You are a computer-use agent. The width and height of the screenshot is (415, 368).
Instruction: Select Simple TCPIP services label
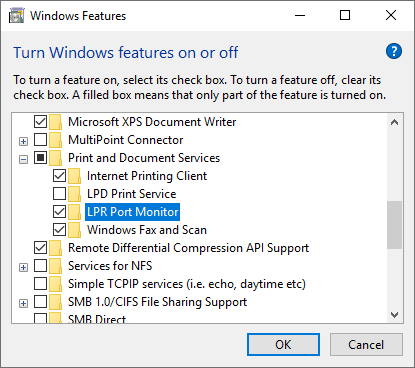pos(187,284)
